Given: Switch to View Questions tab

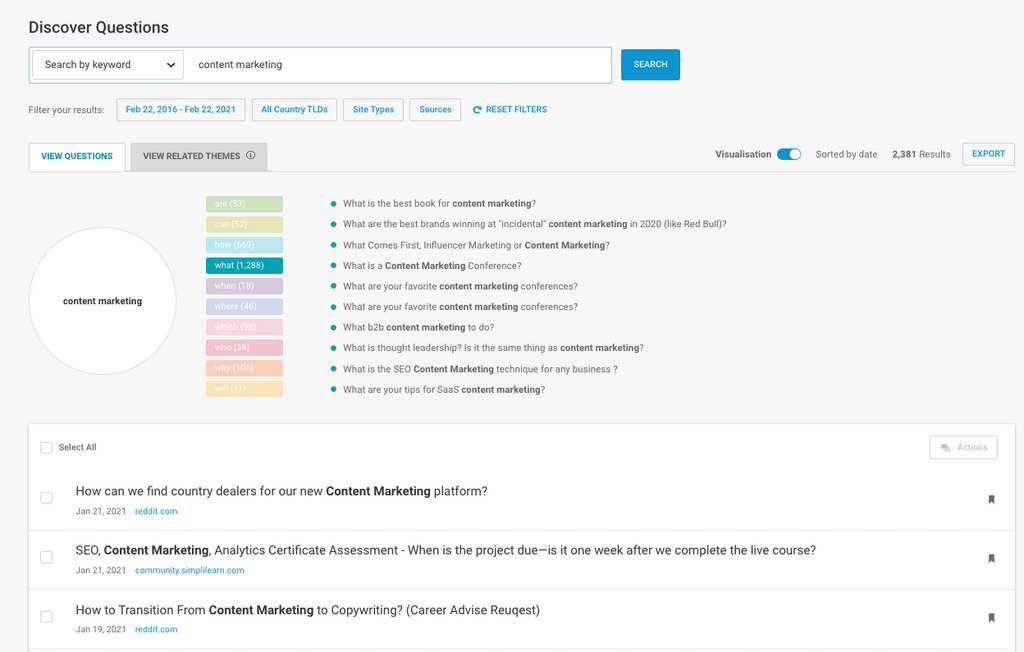Looking at the screenshot, I should [x=77, y=157].
